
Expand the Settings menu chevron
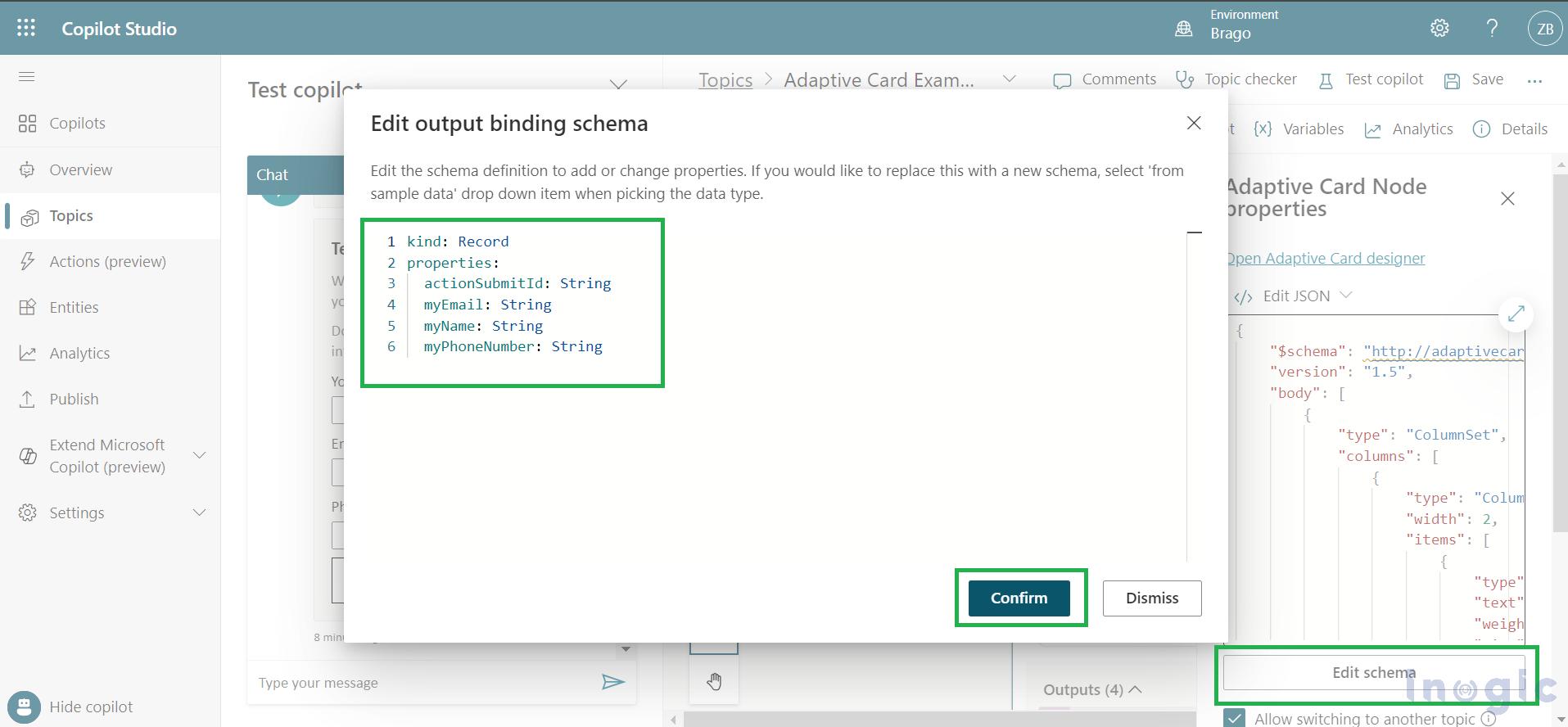pyautogui.click(x=199, y=513)
